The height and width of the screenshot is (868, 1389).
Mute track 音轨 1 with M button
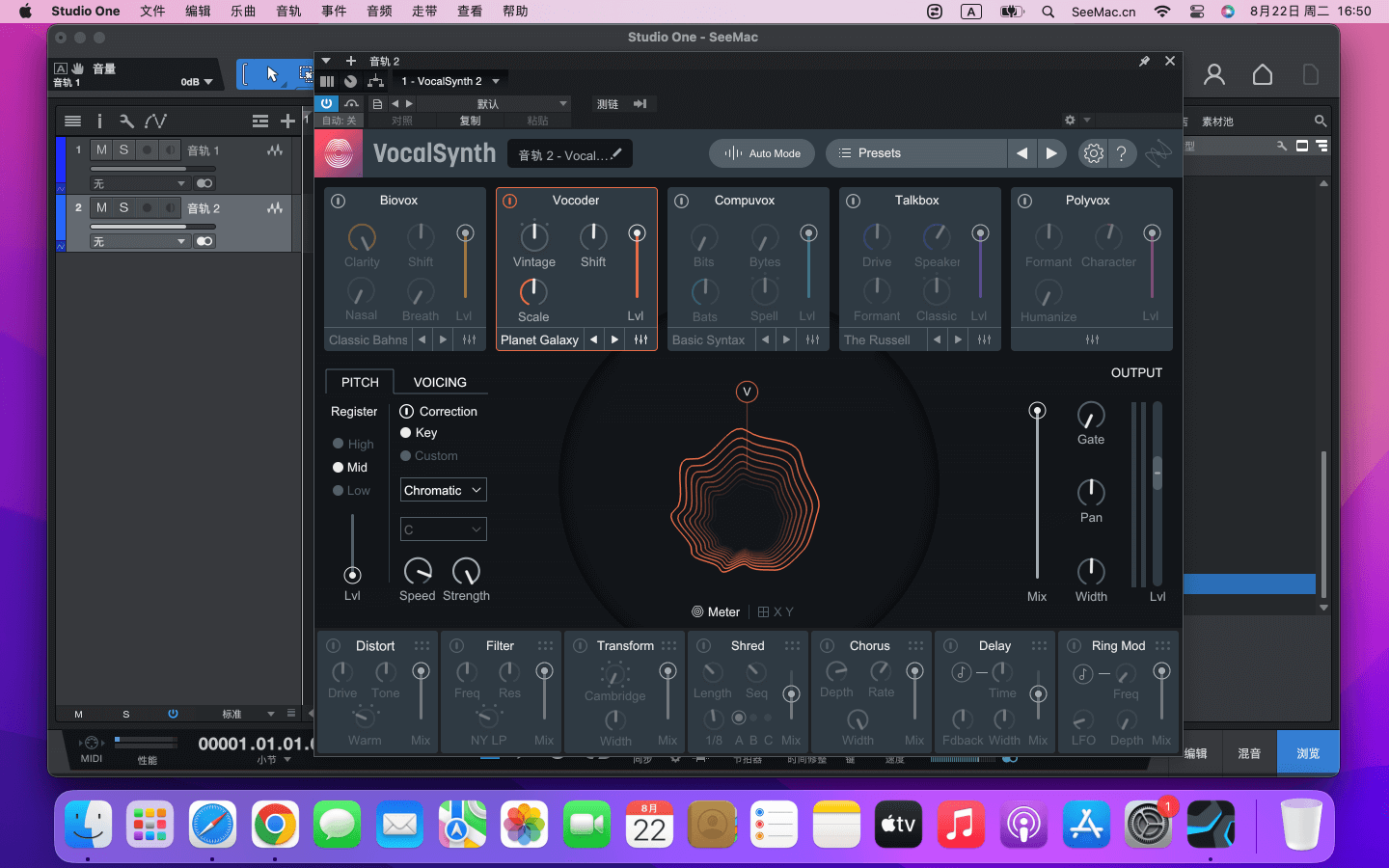tap(101, 150)
